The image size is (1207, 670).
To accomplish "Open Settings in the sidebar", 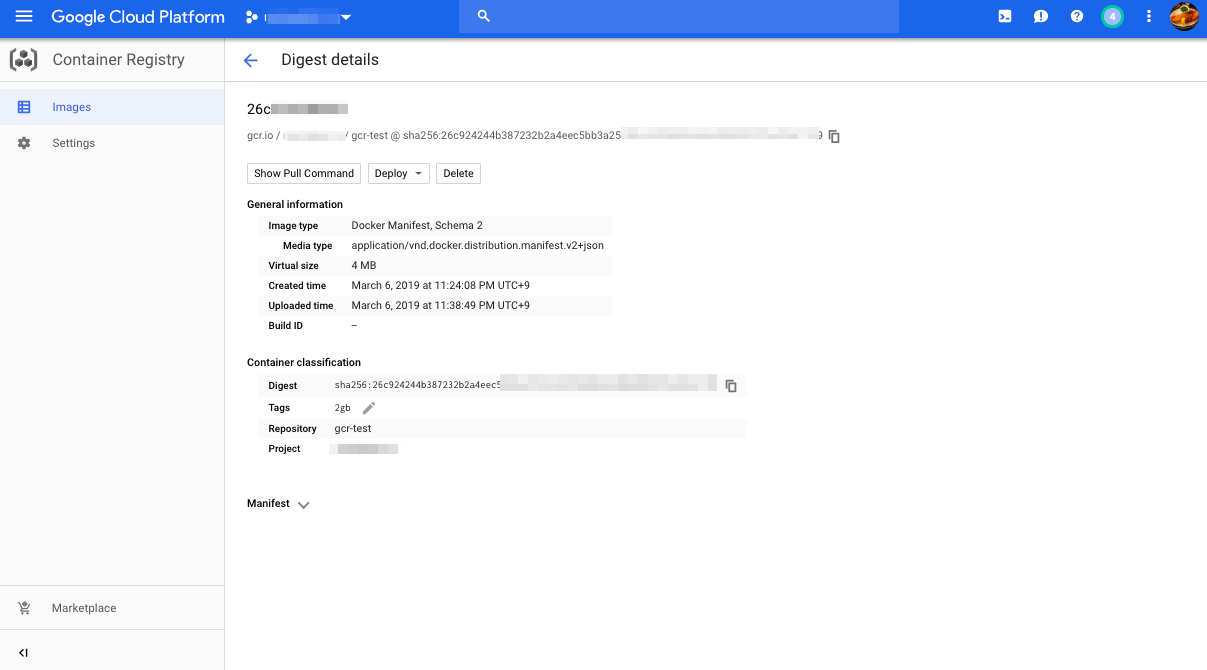I will 112,143.
